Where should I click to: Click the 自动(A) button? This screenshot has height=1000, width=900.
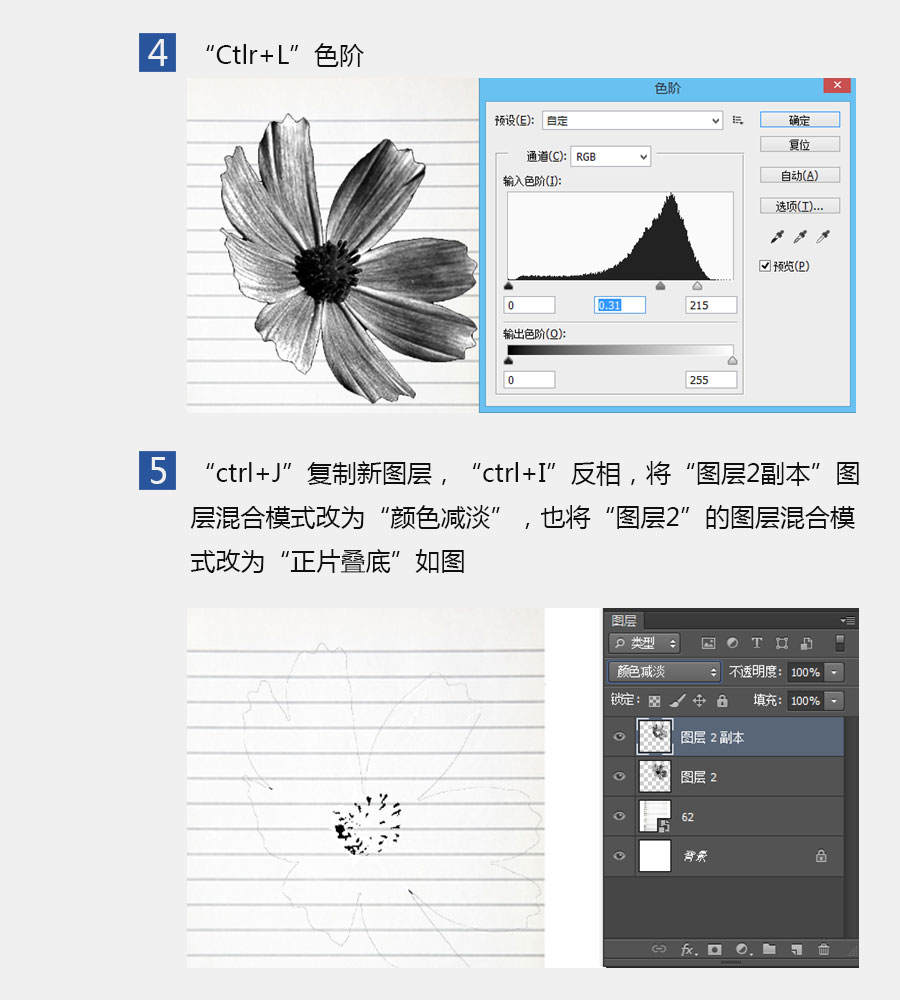800,175
